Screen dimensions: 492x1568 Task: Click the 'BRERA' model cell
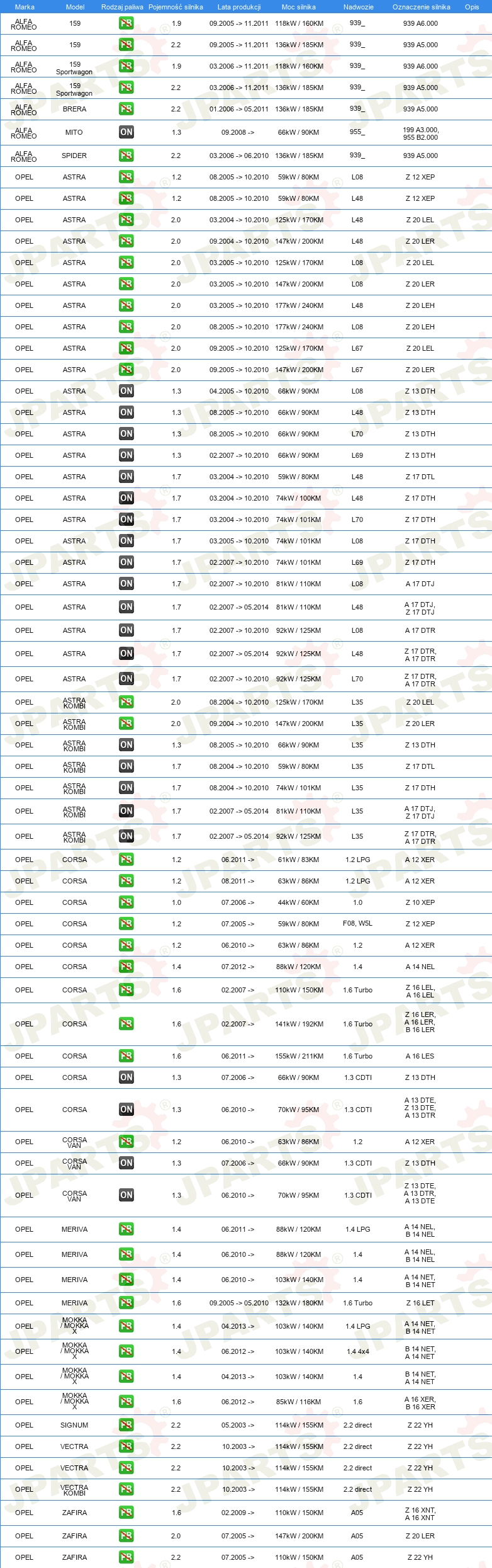[x=75, y=109]
